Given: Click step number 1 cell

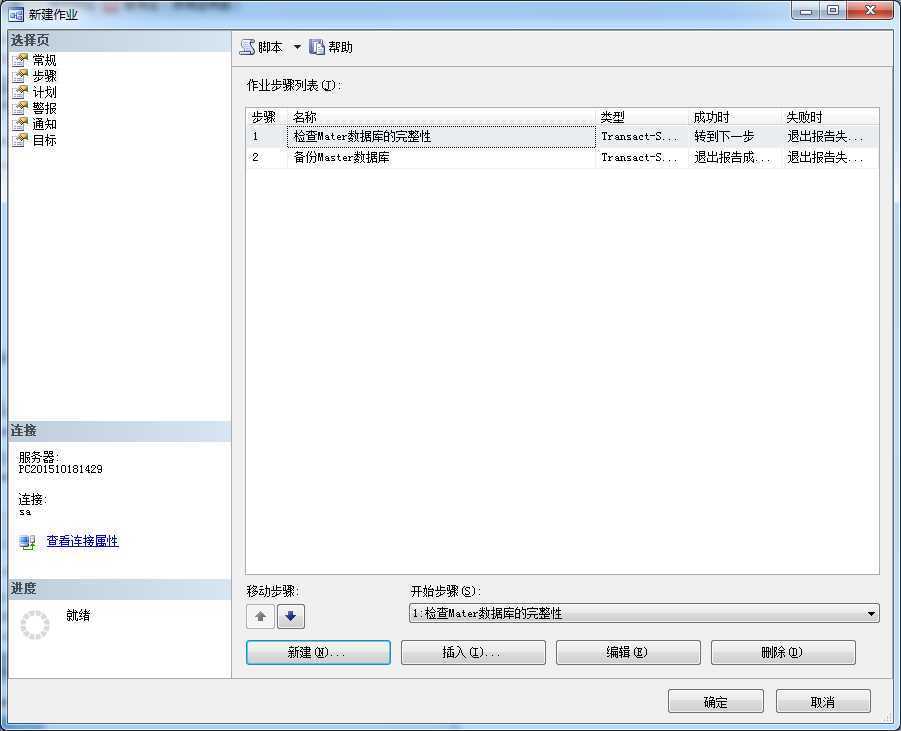Looking at the screenshot, I should pos(267,137).
